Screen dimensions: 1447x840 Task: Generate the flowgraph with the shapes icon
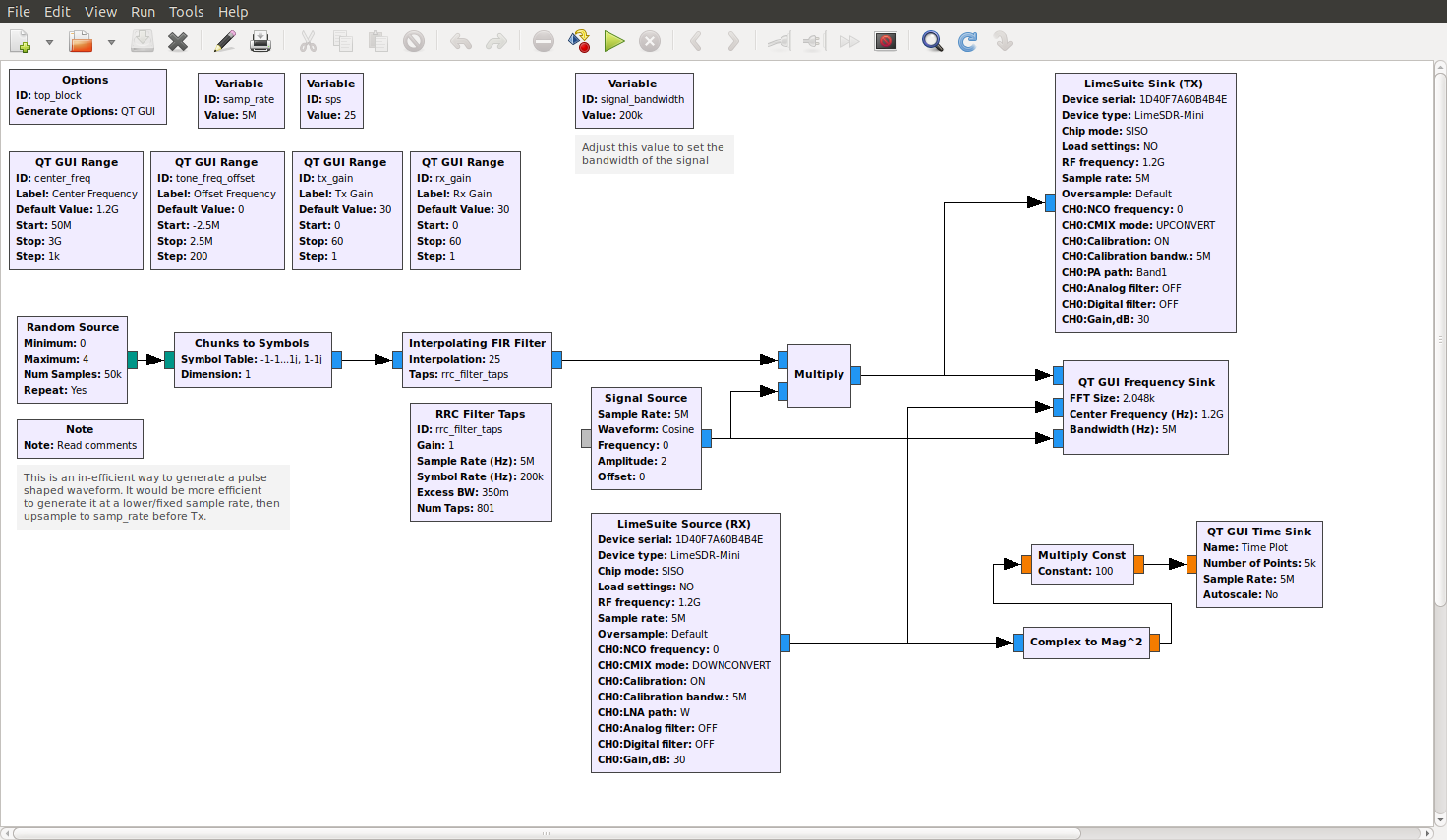(x=579, y=41)
